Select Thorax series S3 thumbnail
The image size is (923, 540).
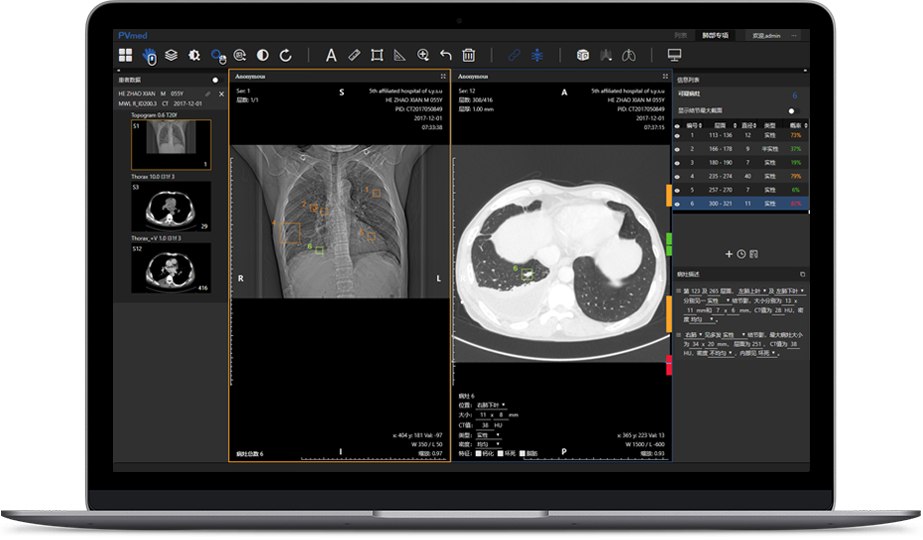(x=171, y=206)
